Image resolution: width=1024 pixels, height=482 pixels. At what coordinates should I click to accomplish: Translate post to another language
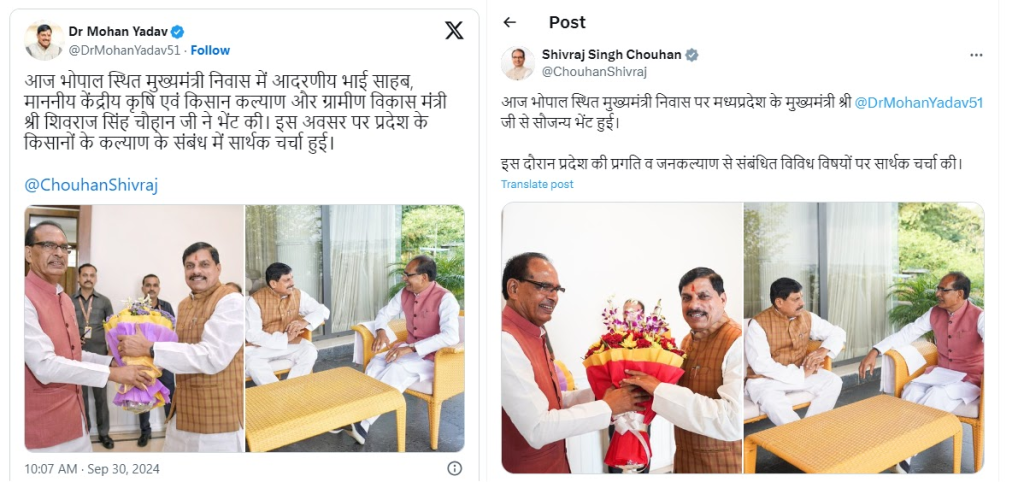coord(537,184)
